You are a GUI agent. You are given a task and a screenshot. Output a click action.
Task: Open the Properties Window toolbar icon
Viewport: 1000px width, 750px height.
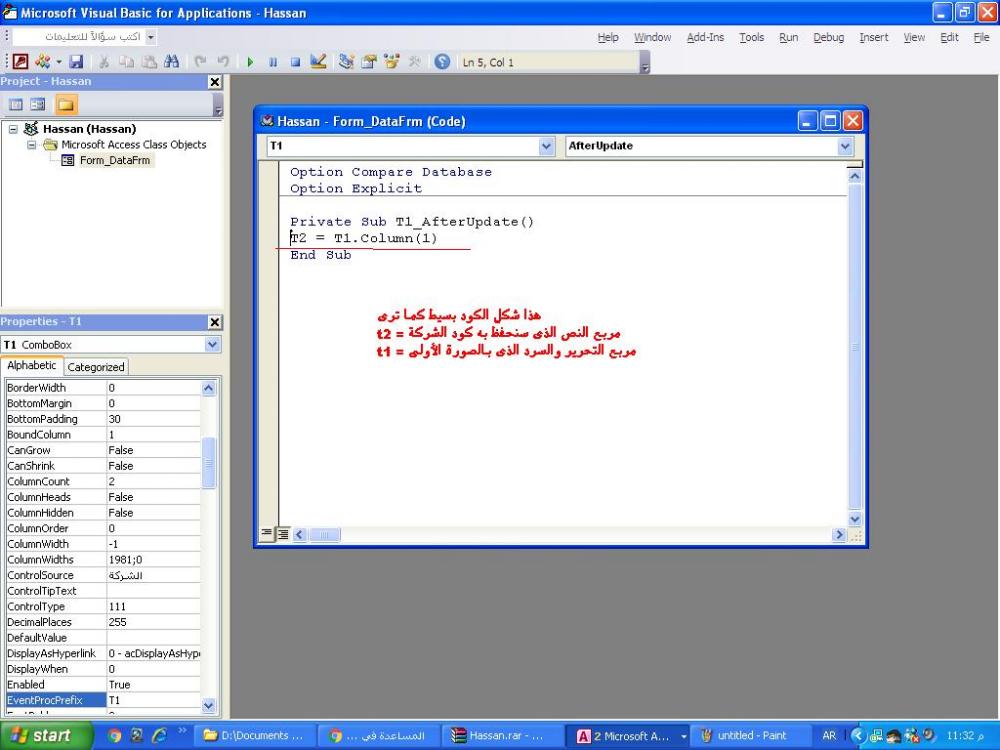tap(369, 62)
